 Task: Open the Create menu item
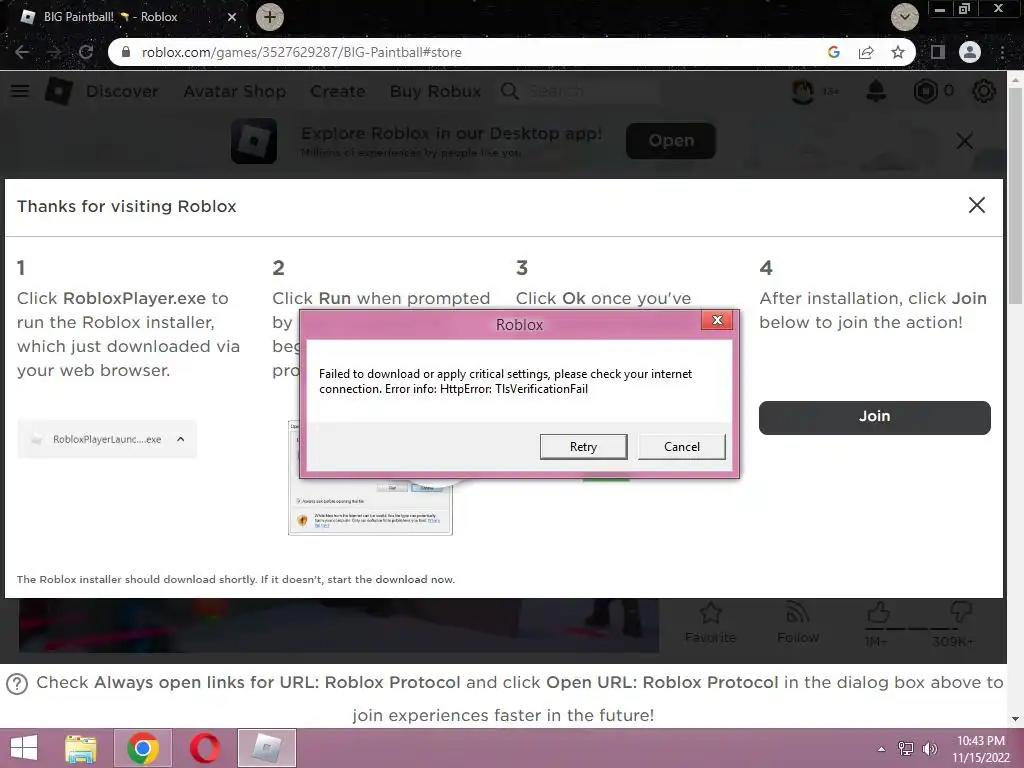point(338,91)
